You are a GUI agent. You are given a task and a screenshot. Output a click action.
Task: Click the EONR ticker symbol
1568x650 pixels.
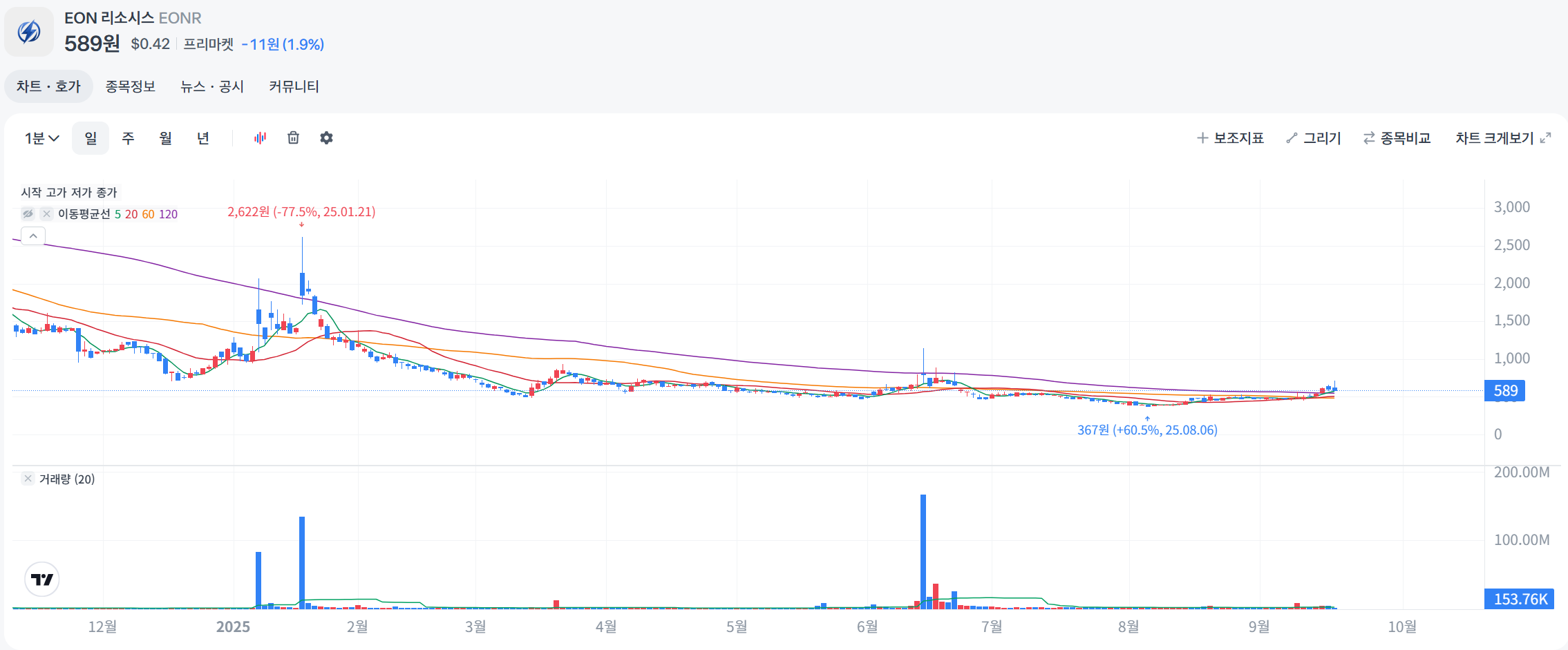pos(180,18)
